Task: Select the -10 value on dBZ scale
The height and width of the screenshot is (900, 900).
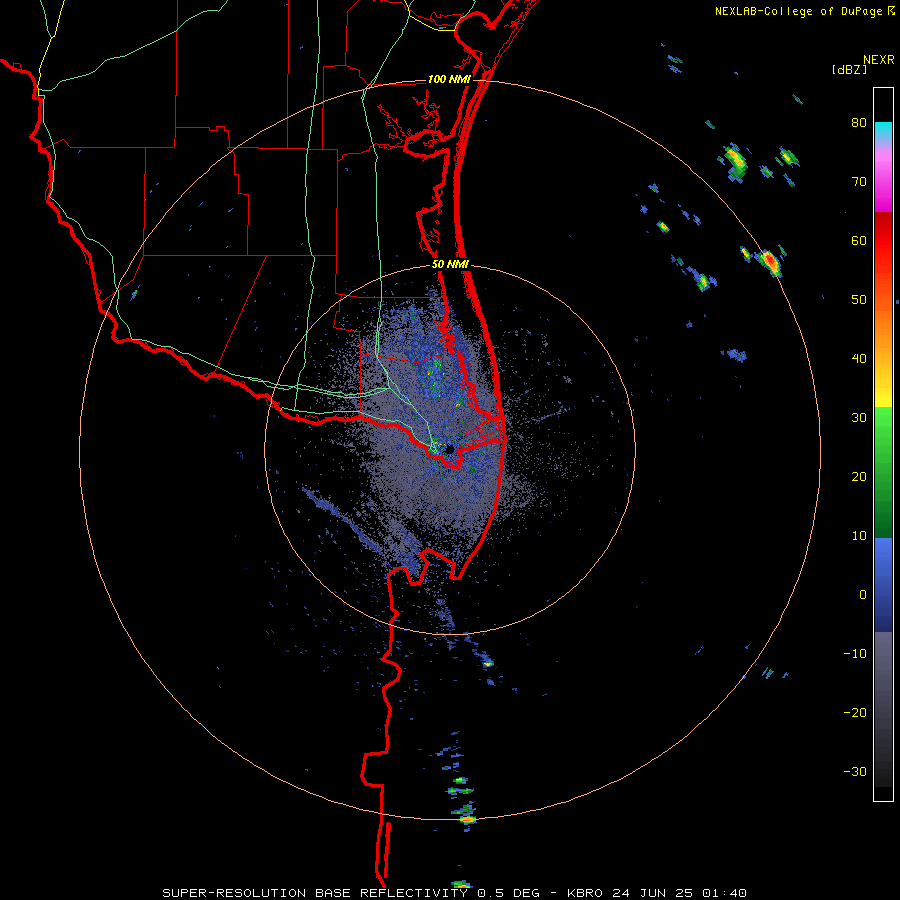Action: pyautogui.click(x=855, y=654)
